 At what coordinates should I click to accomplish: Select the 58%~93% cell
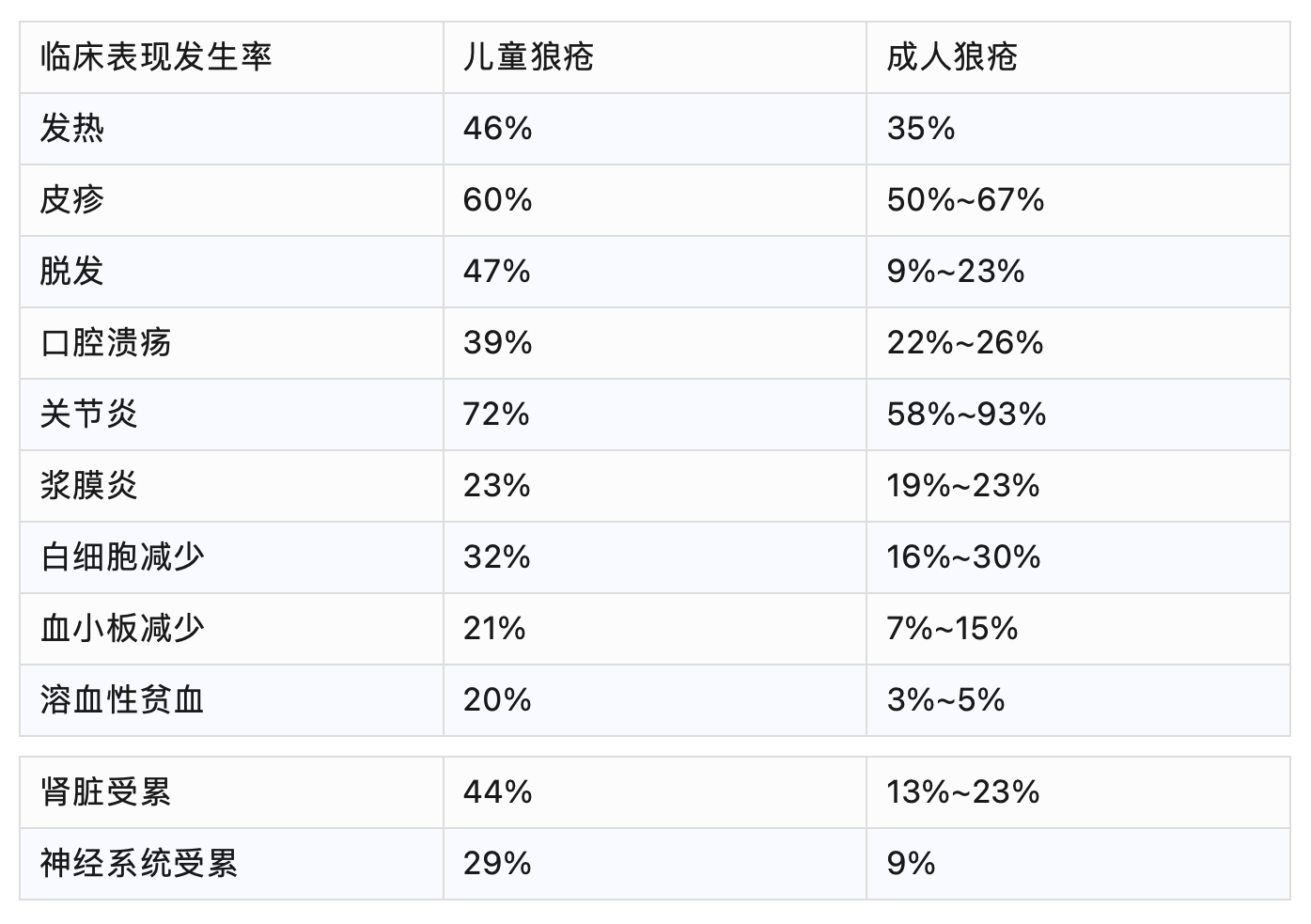(966, 415)
